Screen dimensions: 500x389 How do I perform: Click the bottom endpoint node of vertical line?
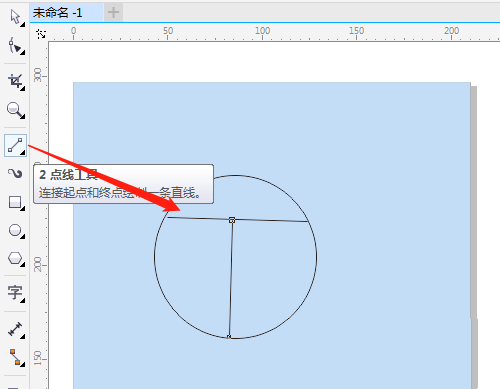tap(229, 337)
